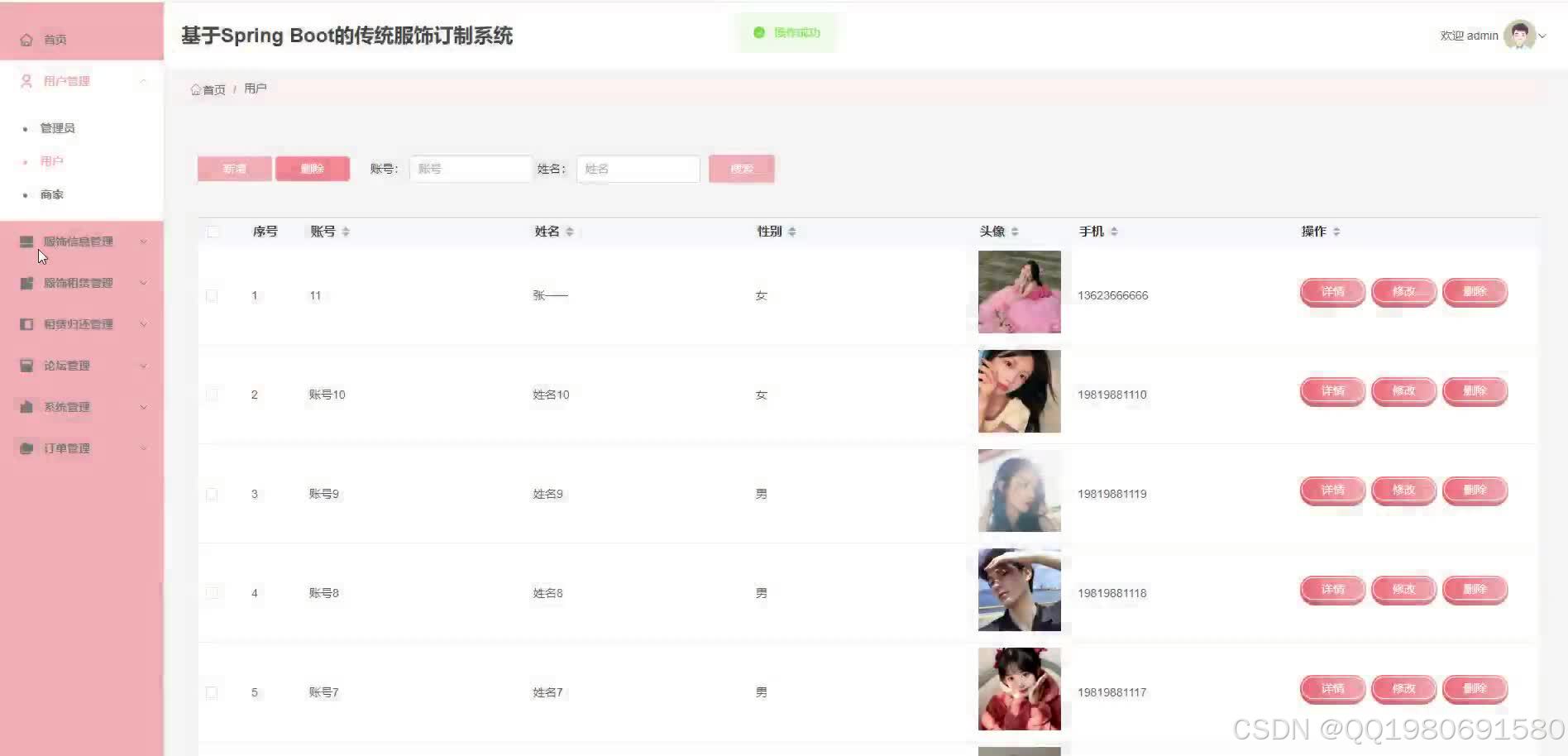Image resolution: width=1568 pixels, height=756 pixels.
Task: Open avatar thumbnail of user 张一一
Action: coord(1019,292)
